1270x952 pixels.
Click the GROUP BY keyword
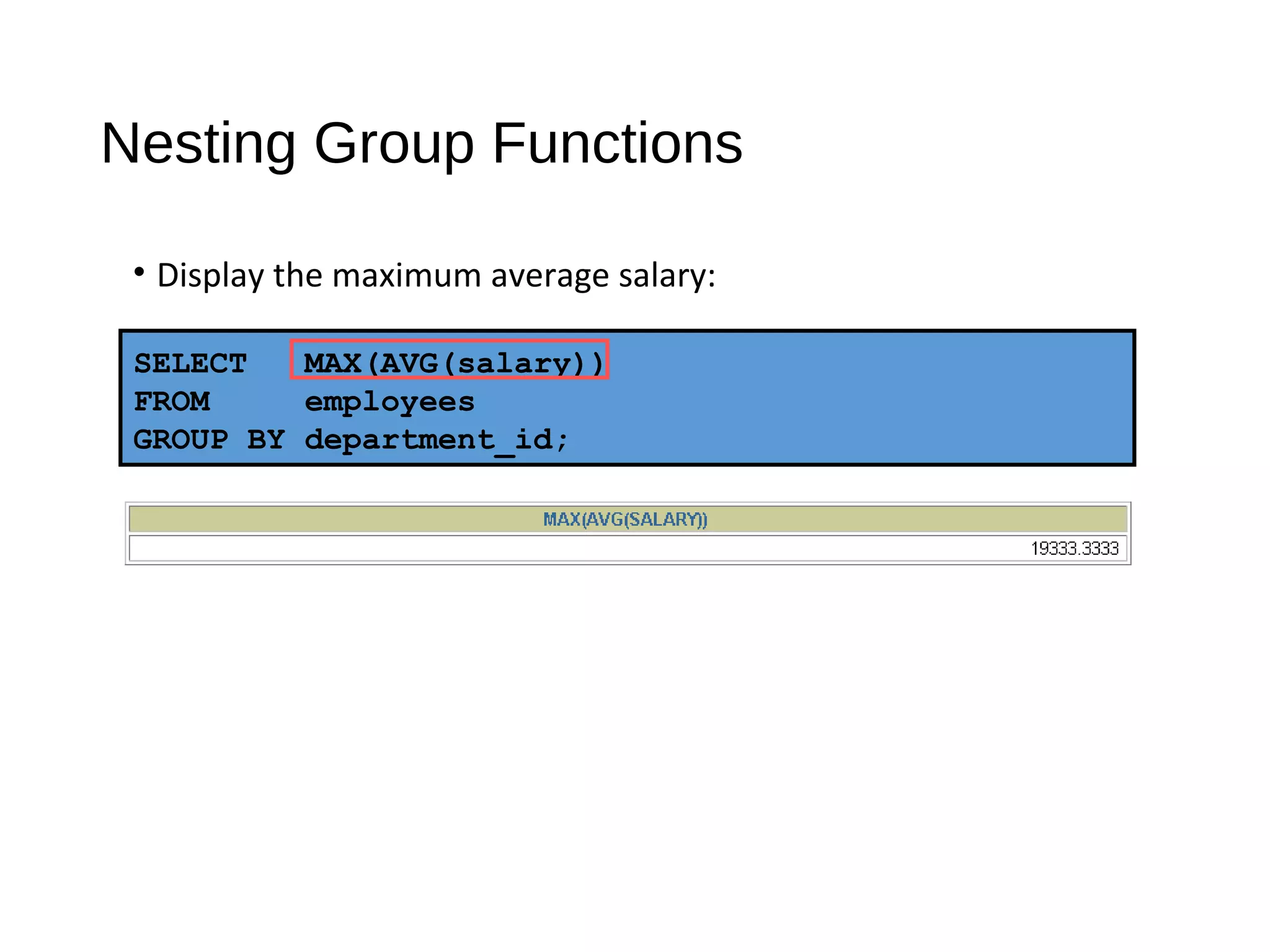click(x=208, y=440)
